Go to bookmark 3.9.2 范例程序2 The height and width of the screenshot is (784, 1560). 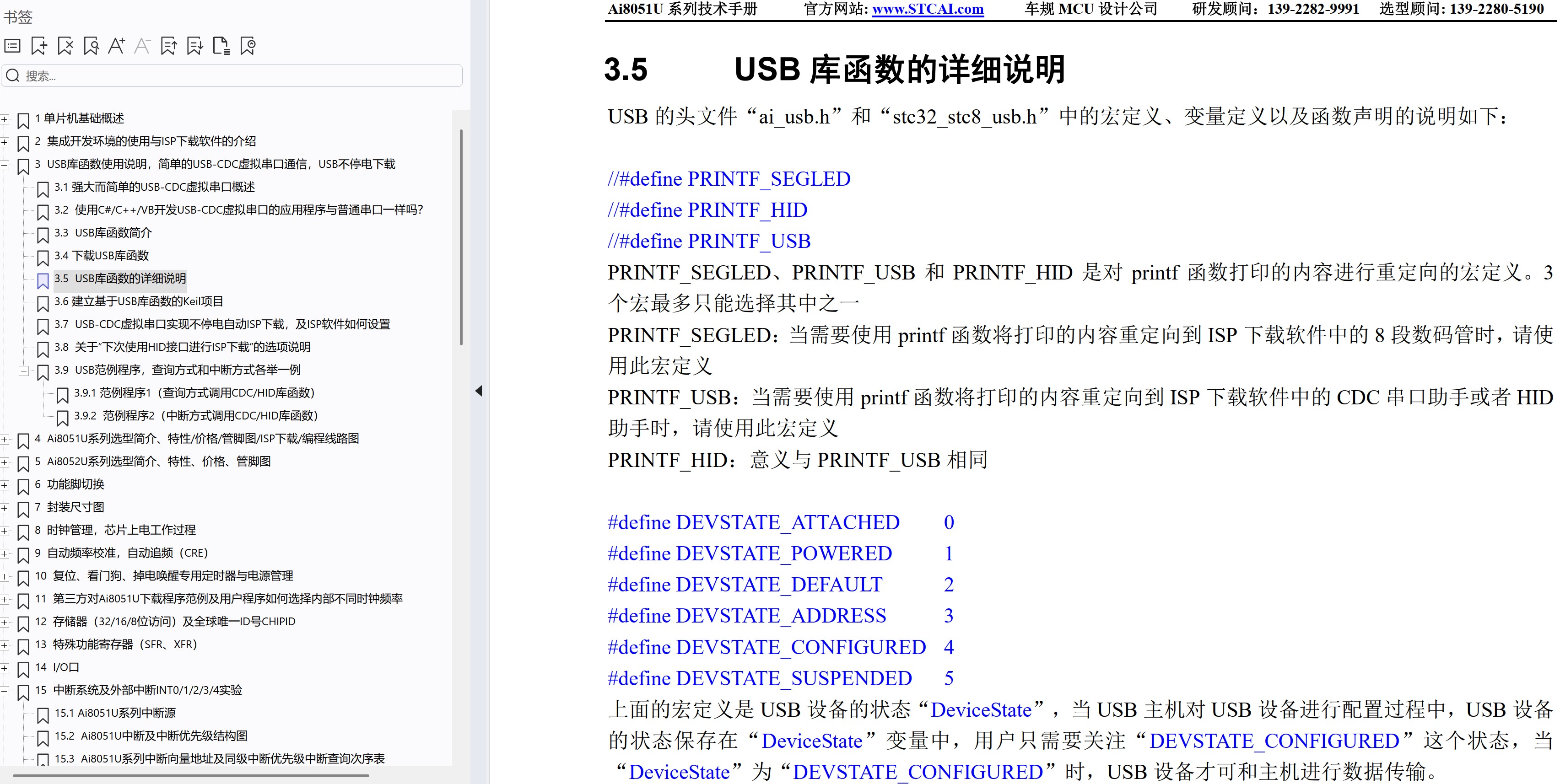(196, 416)
